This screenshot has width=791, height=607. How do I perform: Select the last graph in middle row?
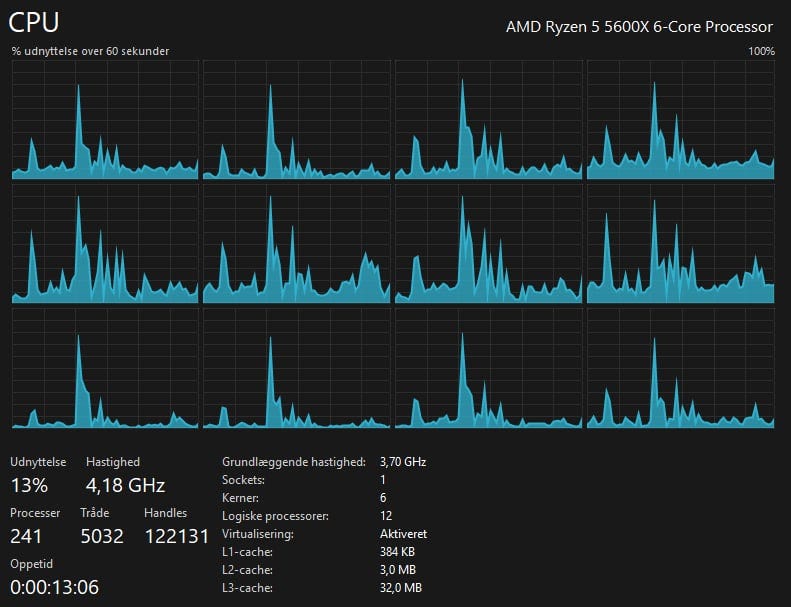pos(681,244)
